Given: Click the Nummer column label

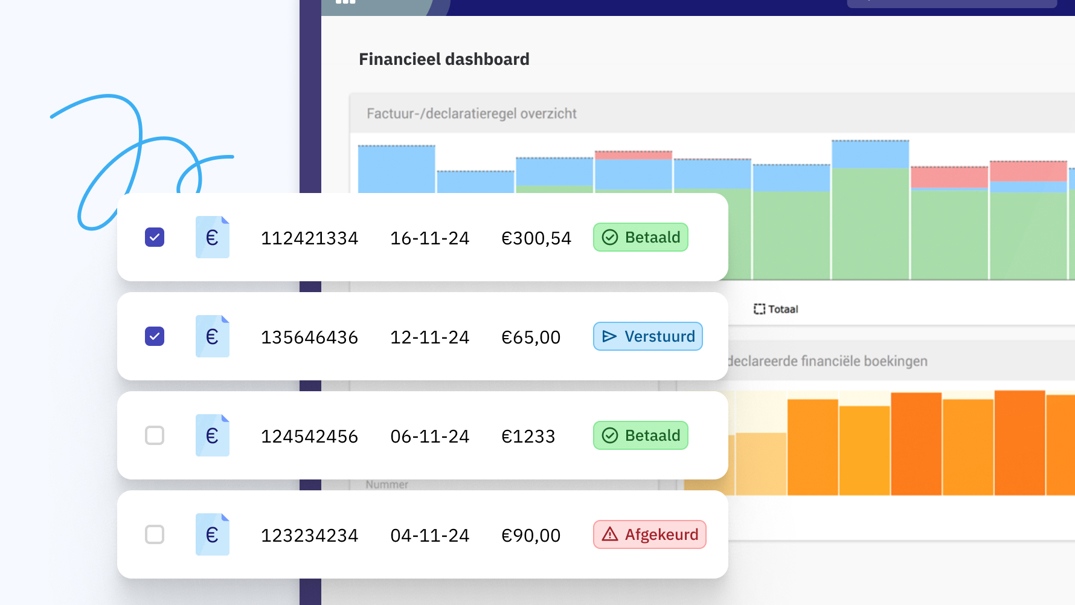Looking at the screenshot, I should point(386,485).
